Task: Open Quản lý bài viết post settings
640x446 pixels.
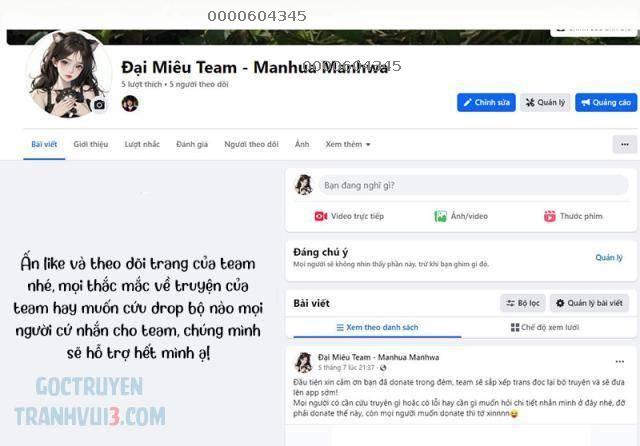Action: 589,303
